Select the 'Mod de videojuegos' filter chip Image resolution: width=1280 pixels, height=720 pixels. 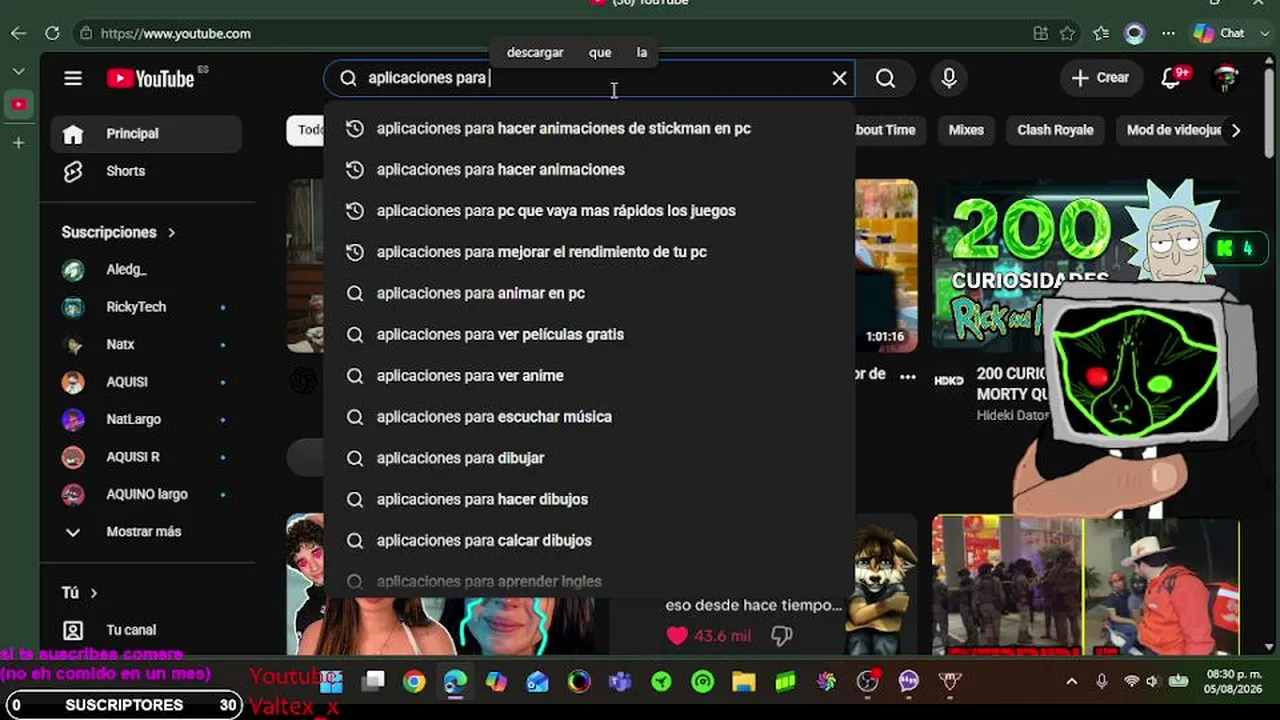tap(1174, 130)
